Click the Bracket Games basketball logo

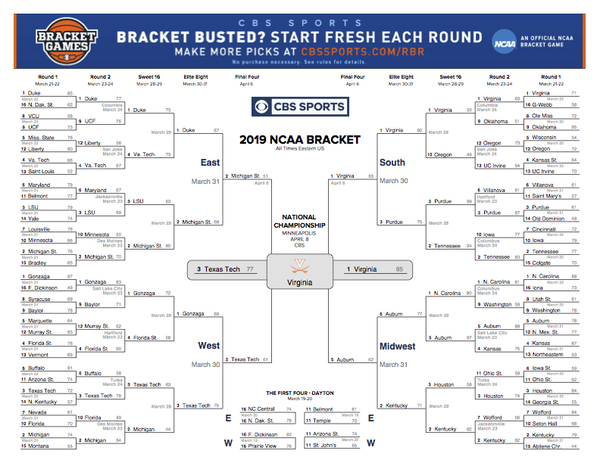67,41
